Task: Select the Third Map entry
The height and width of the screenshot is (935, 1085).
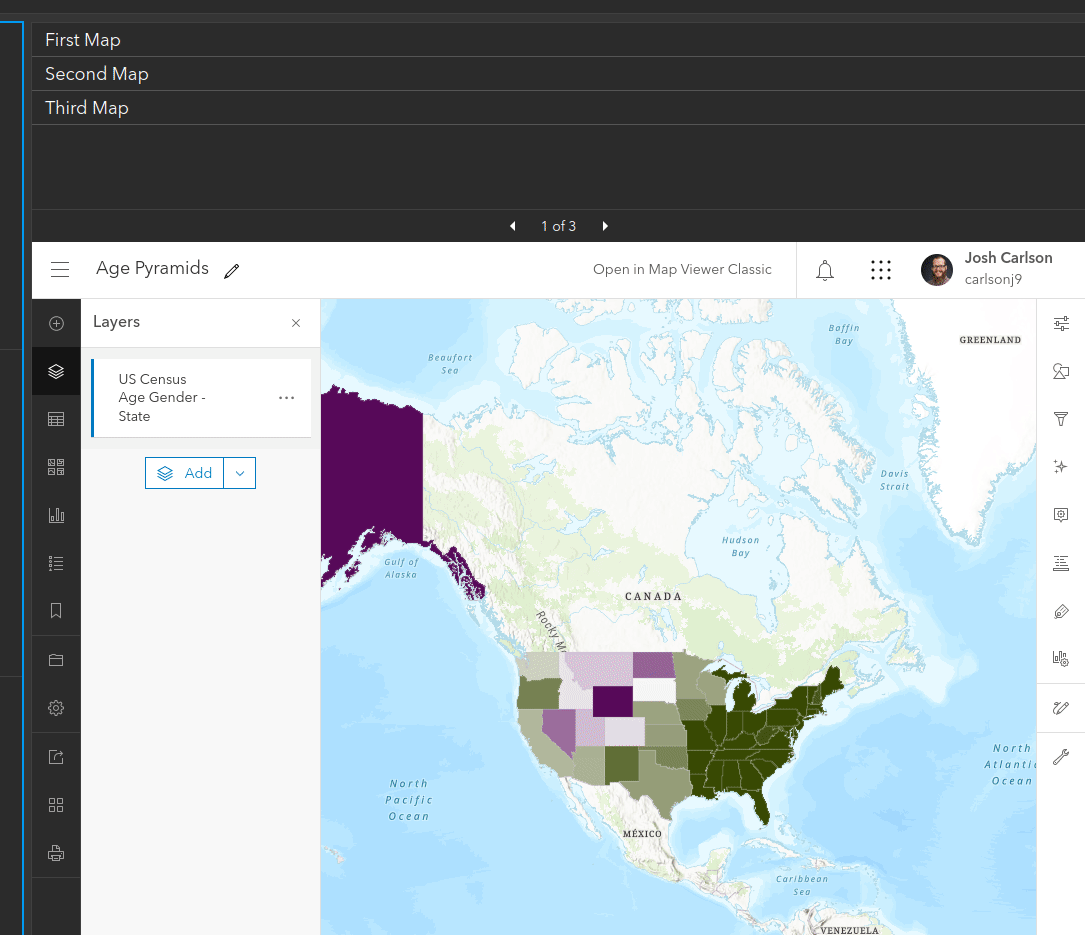Action: click(87, 108)
